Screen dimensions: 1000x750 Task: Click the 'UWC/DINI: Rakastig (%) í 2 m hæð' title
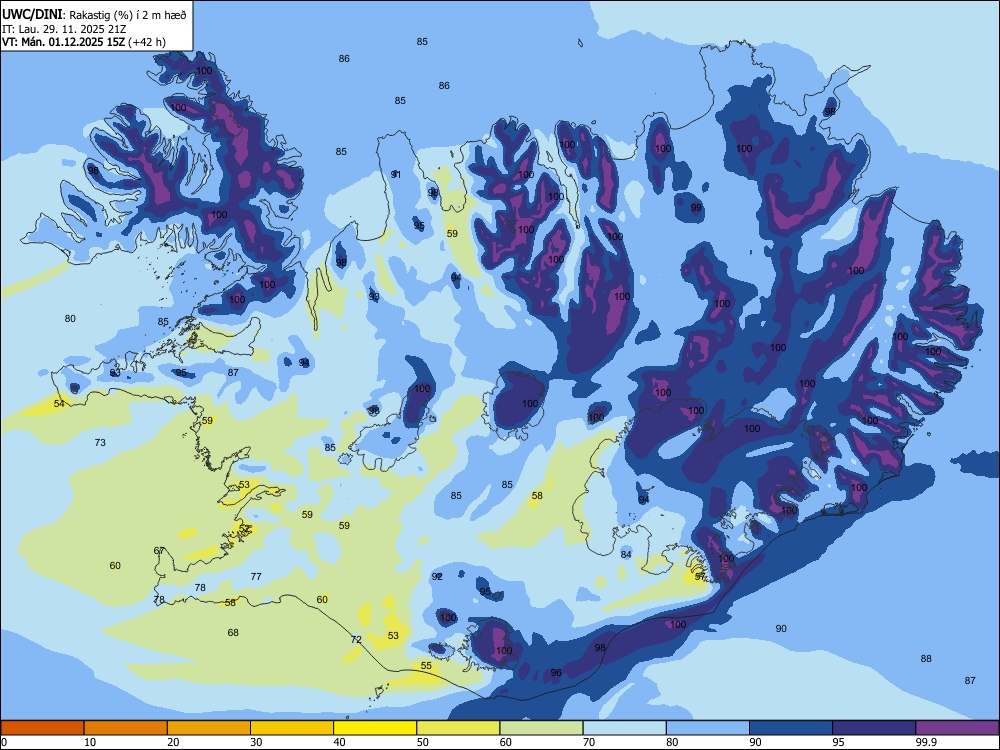[94, 15]
